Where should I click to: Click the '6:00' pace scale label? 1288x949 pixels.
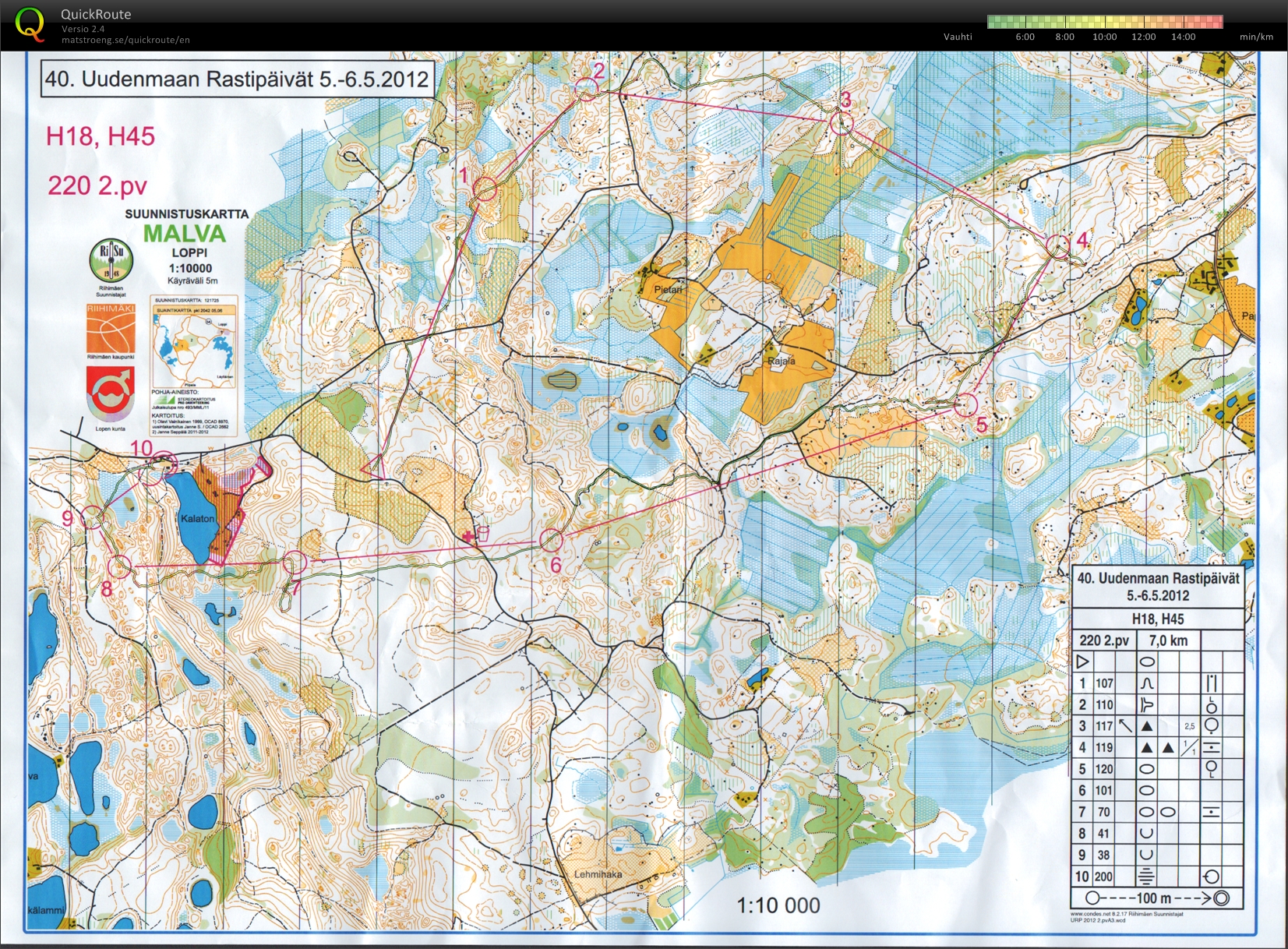click(1025, 37)
